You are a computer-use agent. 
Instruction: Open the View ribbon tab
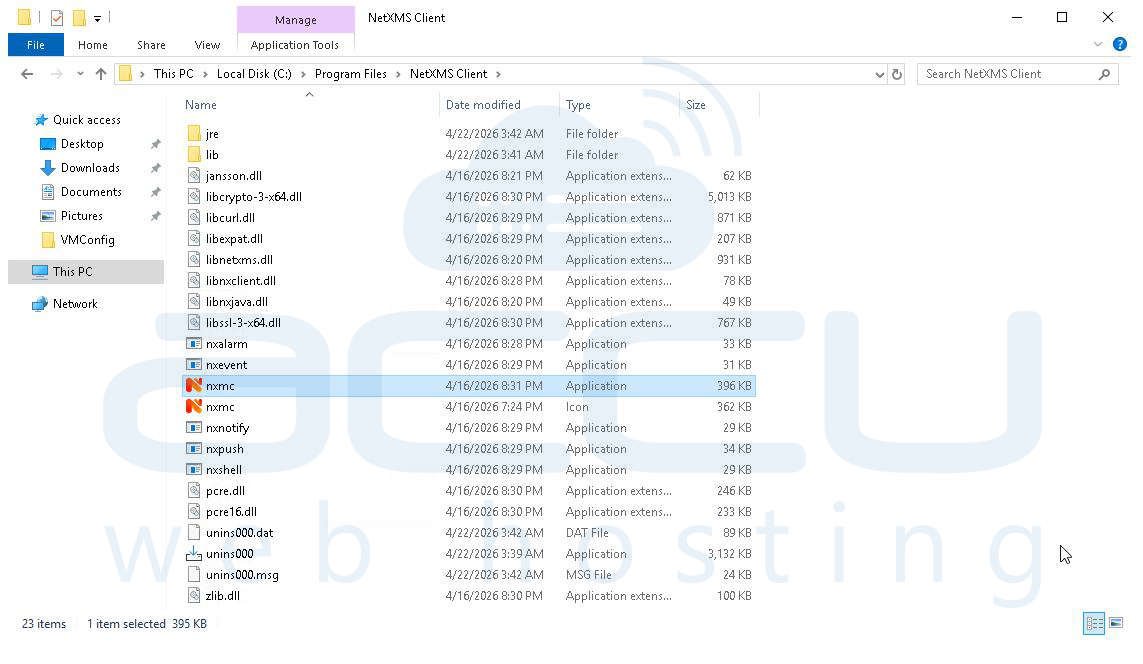(x=207, y=44)
